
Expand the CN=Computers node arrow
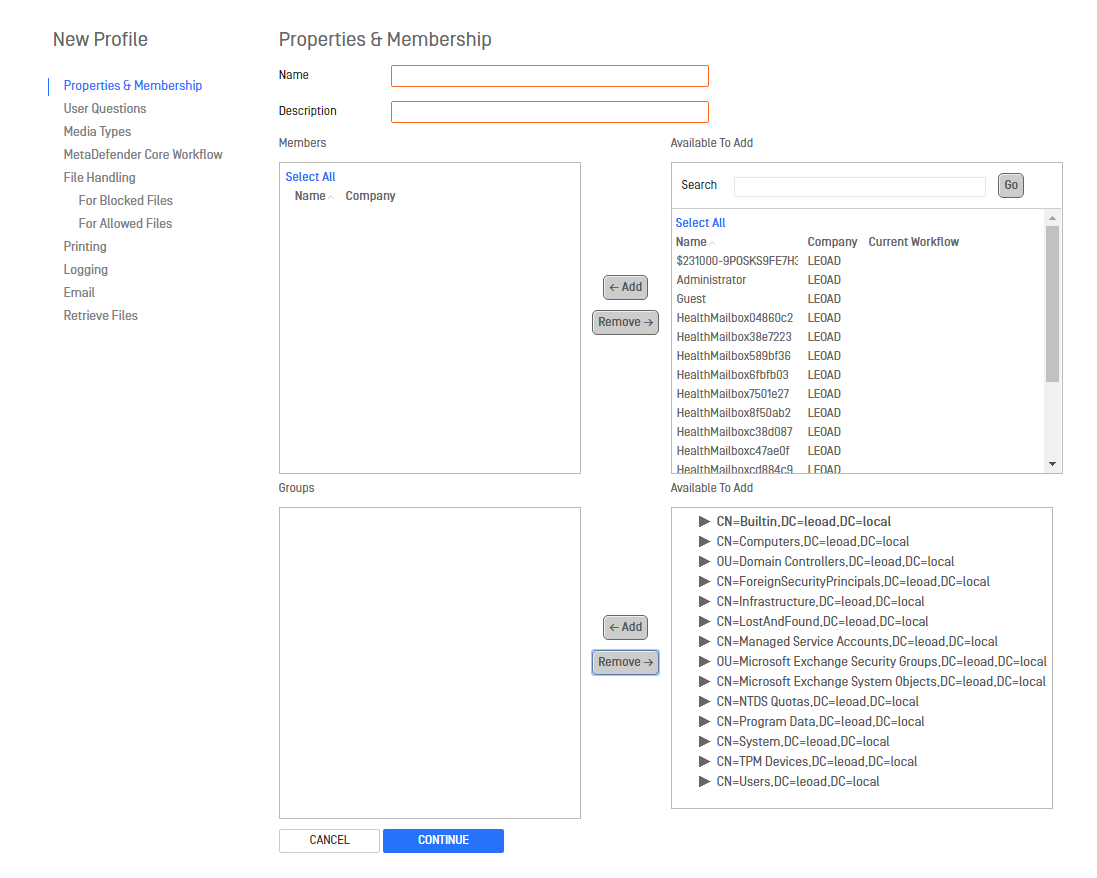tap(705, 541)
